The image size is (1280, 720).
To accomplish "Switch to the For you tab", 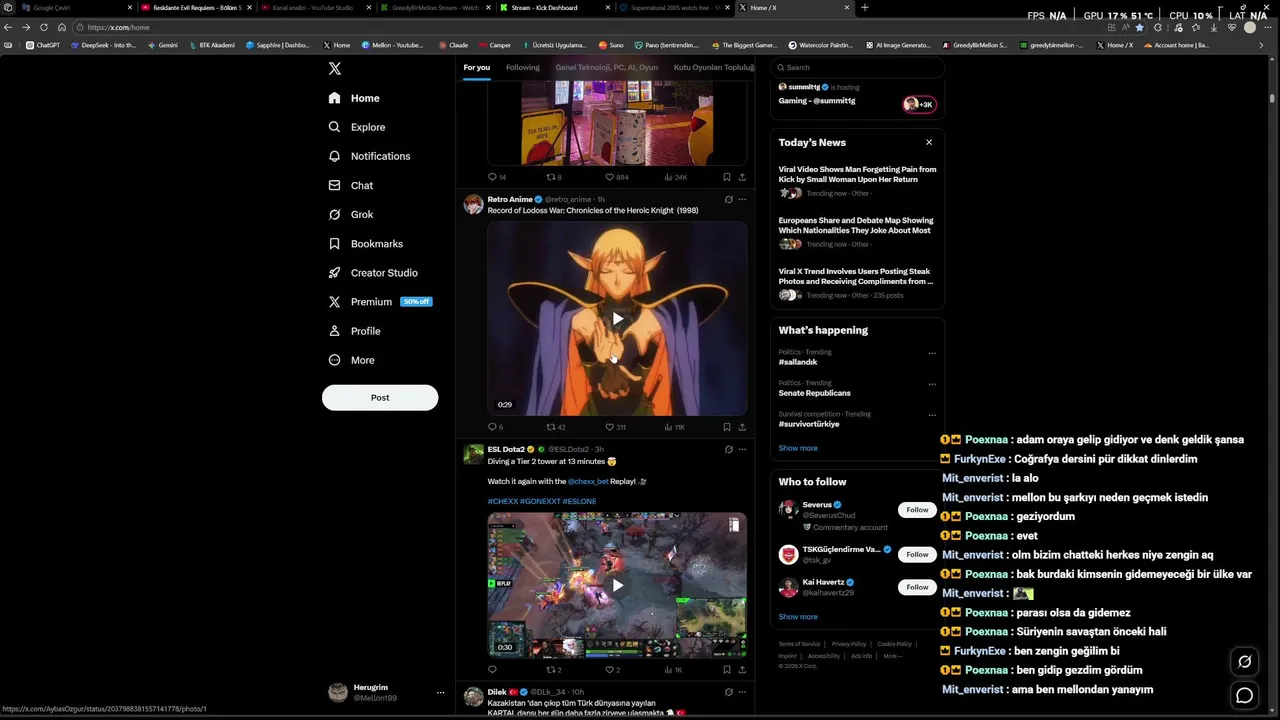I will [476, 67].
